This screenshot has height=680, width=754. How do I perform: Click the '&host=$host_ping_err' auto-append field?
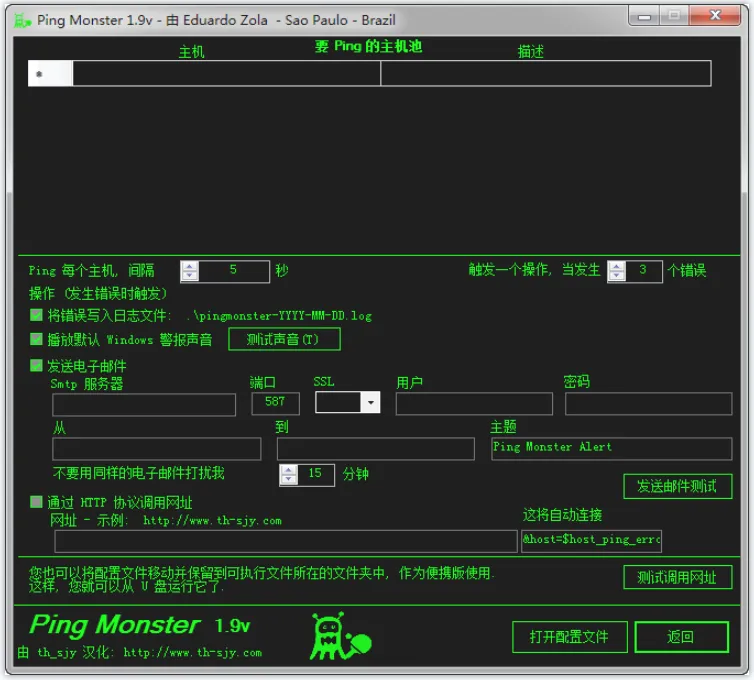coord(591,541)
